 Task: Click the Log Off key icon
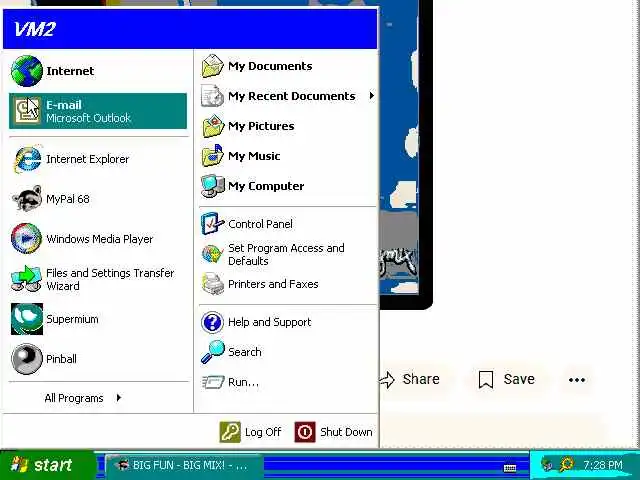coord(230,432)
